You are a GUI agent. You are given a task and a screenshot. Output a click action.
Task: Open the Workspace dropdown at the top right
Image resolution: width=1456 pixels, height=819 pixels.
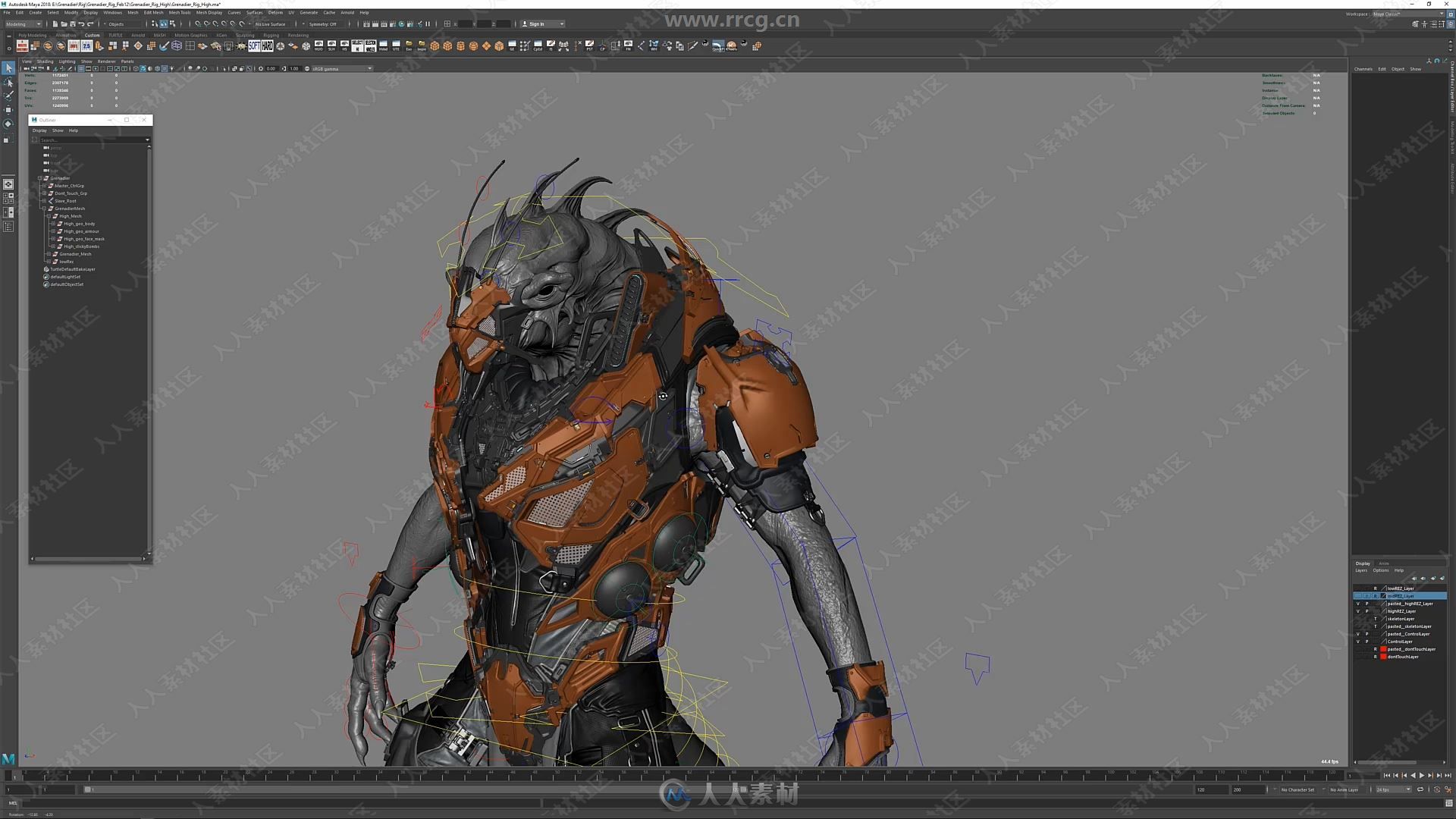click(1408, 14)
